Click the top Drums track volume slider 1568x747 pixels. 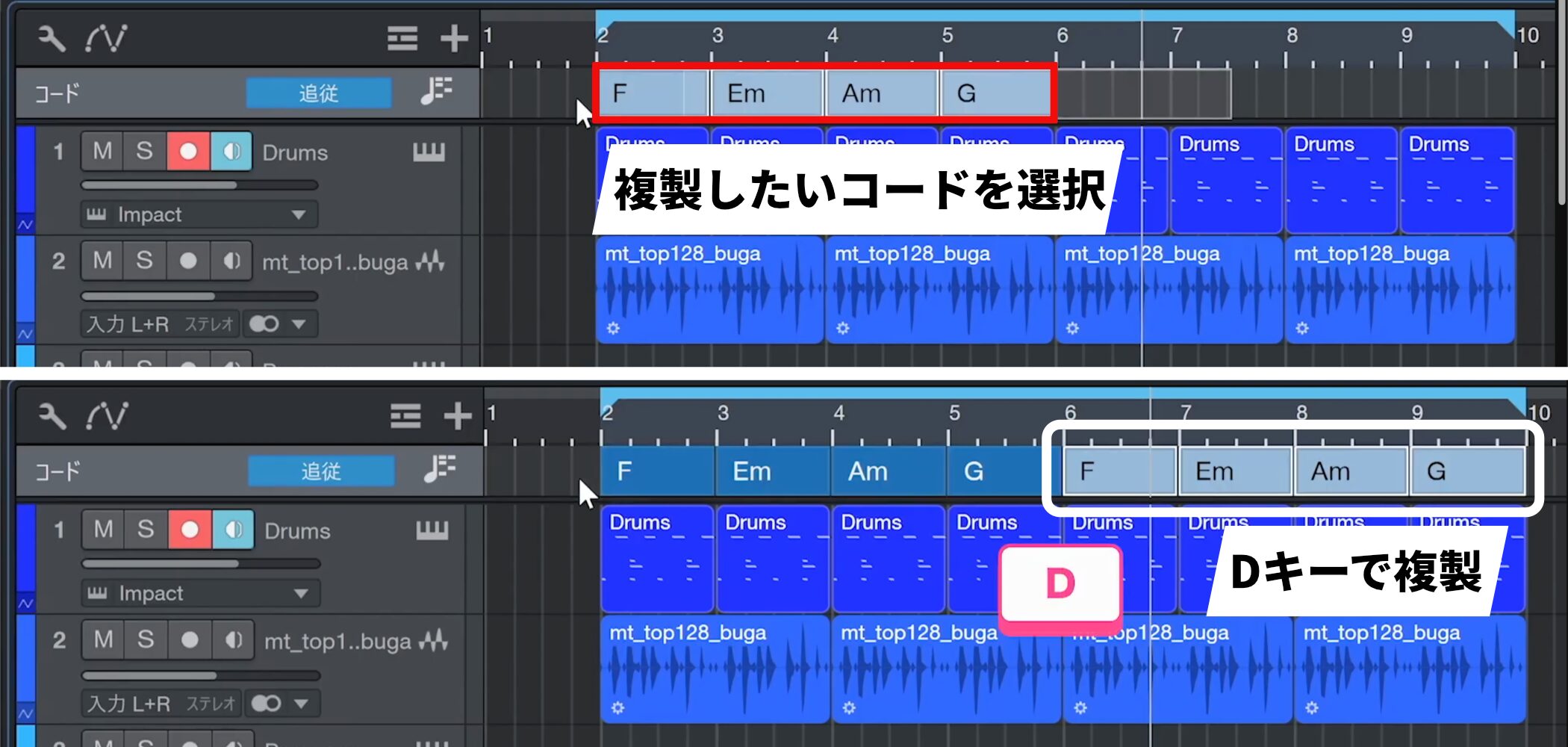(x=199, y=185)
